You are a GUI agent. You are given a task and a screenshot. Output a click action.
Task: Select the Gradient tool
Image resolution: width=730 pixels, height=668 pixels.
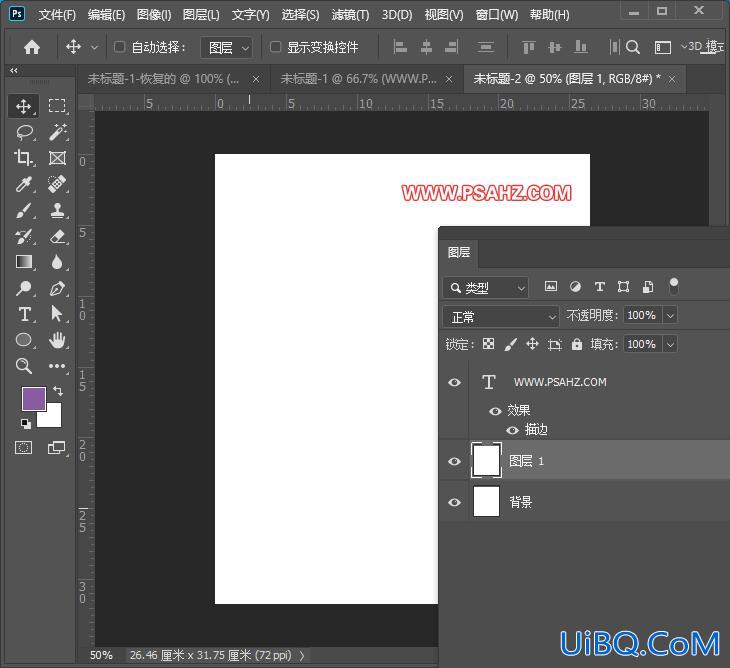pyautogui.click(x=23, y=262)
